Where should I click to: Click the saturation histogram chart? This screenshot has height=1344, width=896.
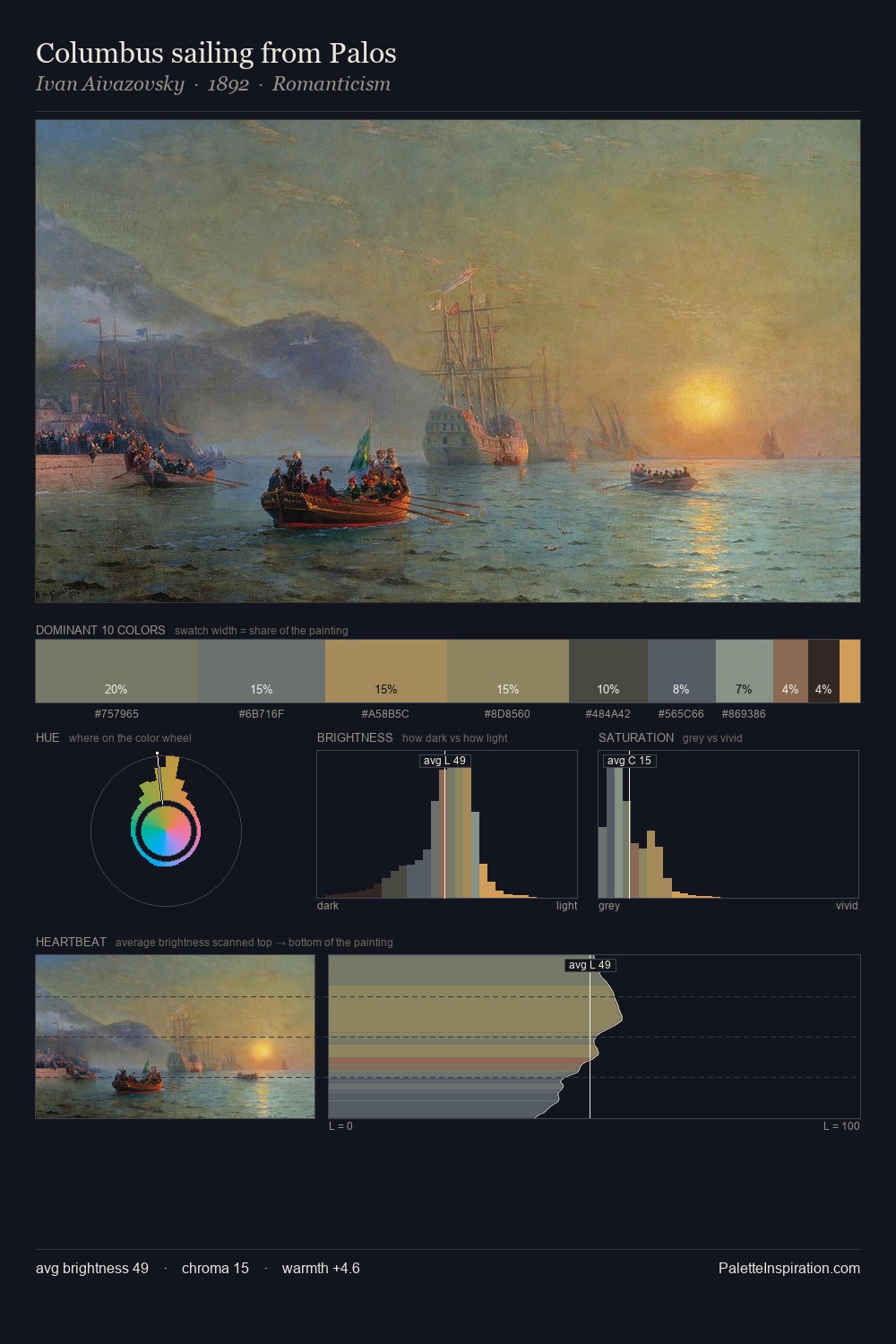[x=728, y=824]
